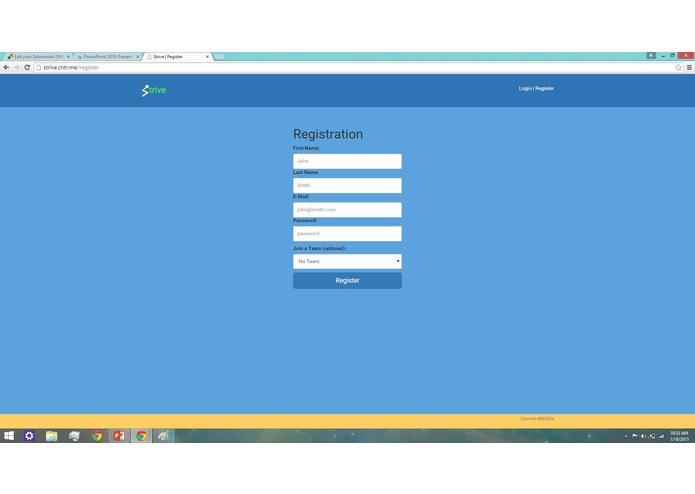This screenshot has height=494, width=695.
Task: Open the Paint palette taskbar icon
Action: click(163, 436)
